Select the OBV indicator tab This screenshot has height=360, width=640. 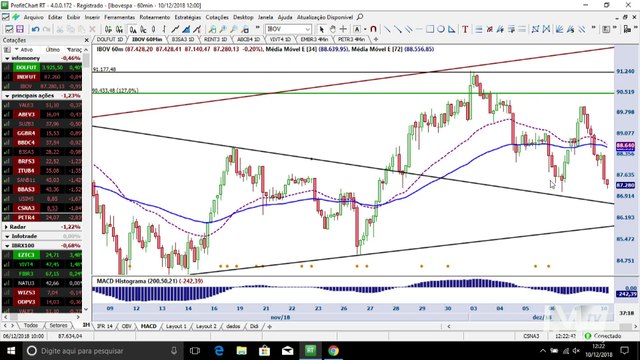pos(127,326)
